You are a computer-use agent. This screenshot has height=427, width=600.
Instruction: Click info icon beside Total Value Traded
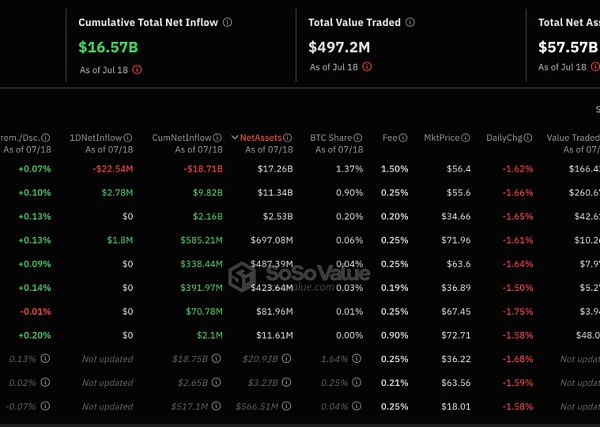pyautogui.click(x=410, y=22)
